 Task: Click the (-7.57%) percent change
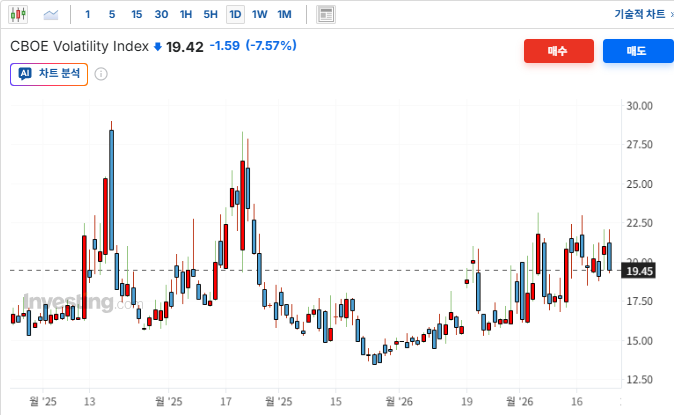(x=271, y=46)
